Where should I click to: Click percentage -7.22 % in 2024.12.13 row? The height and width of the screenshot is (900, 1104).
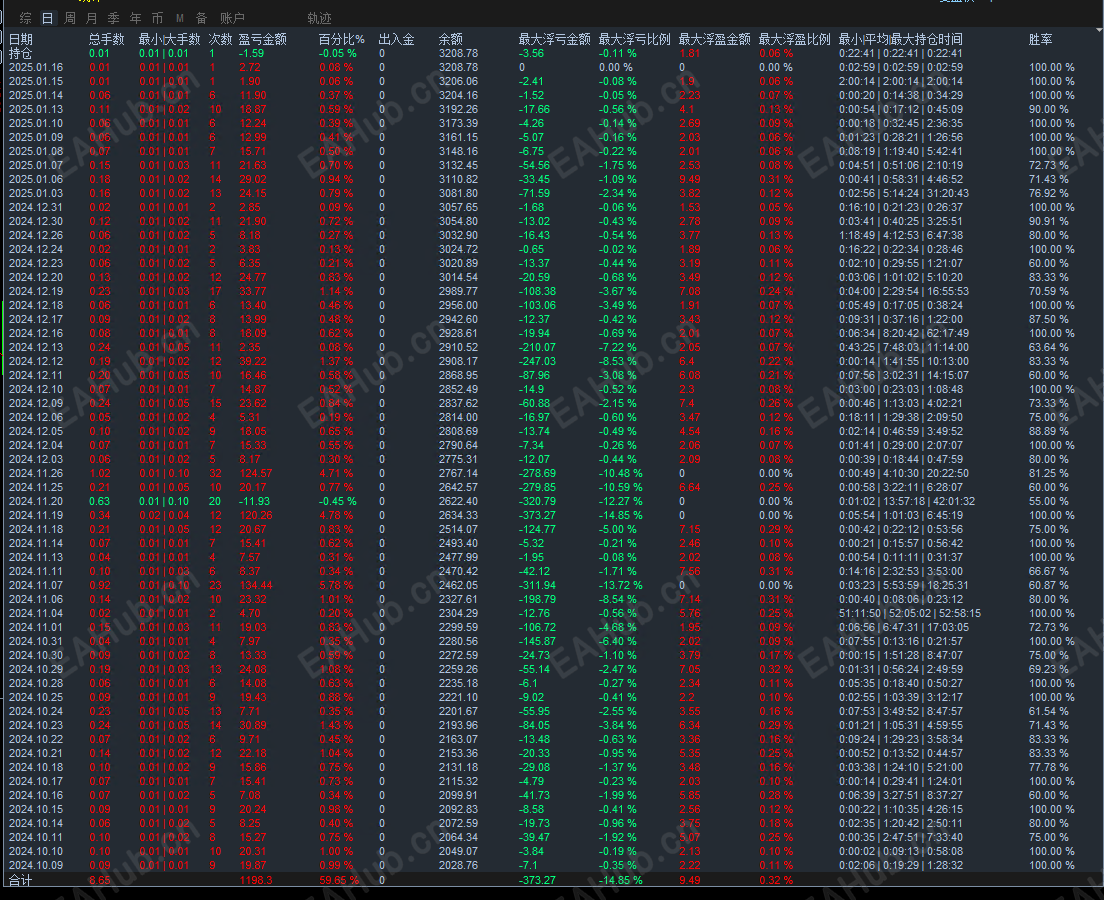[x=618, y=347]
